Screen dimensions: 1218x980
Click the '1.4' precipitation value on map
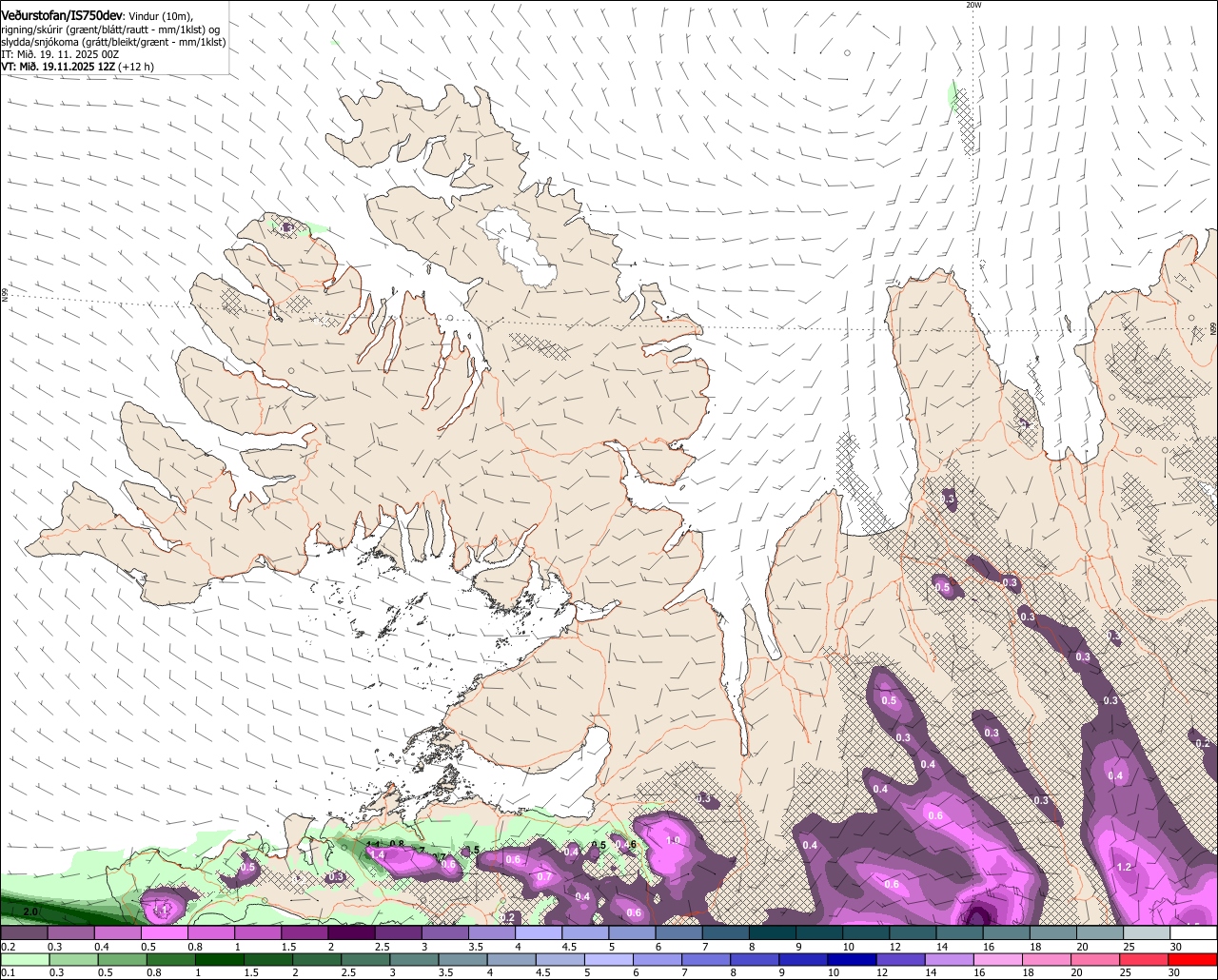point(378,855)
